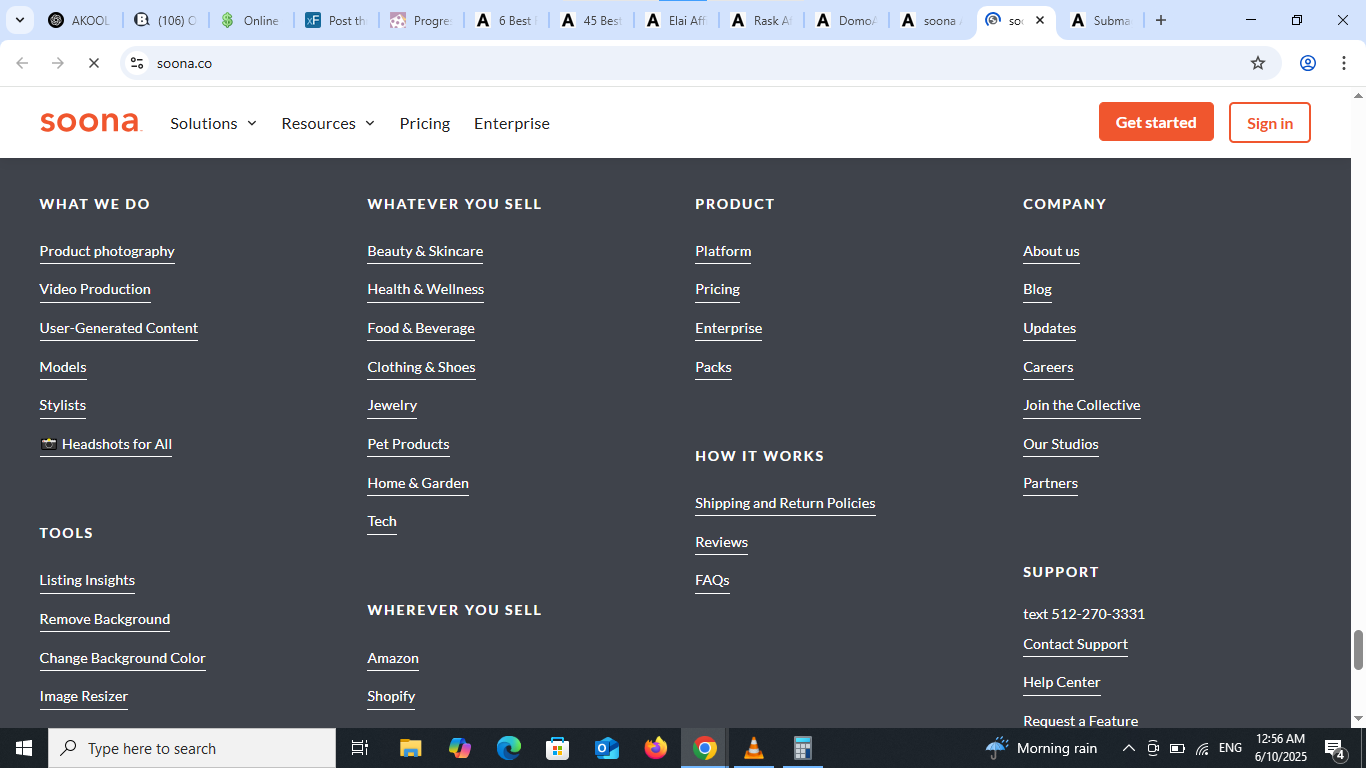Open Enterprise in the top navigation
The height and width of the screenshot is (768, 1366).
point(512,123)
